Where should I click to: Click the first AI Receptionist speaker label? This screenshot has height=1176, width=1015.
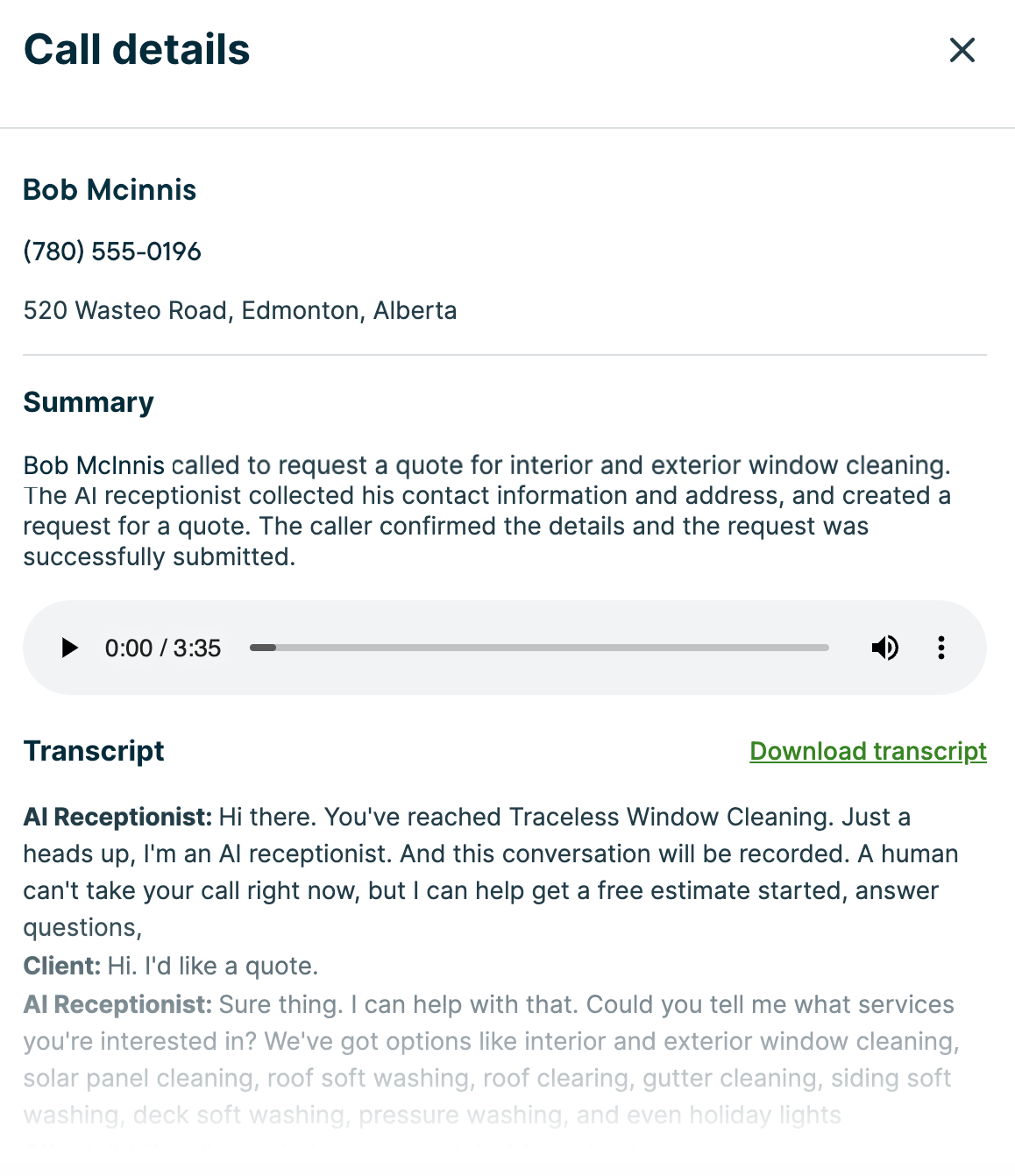click(117, 817)
